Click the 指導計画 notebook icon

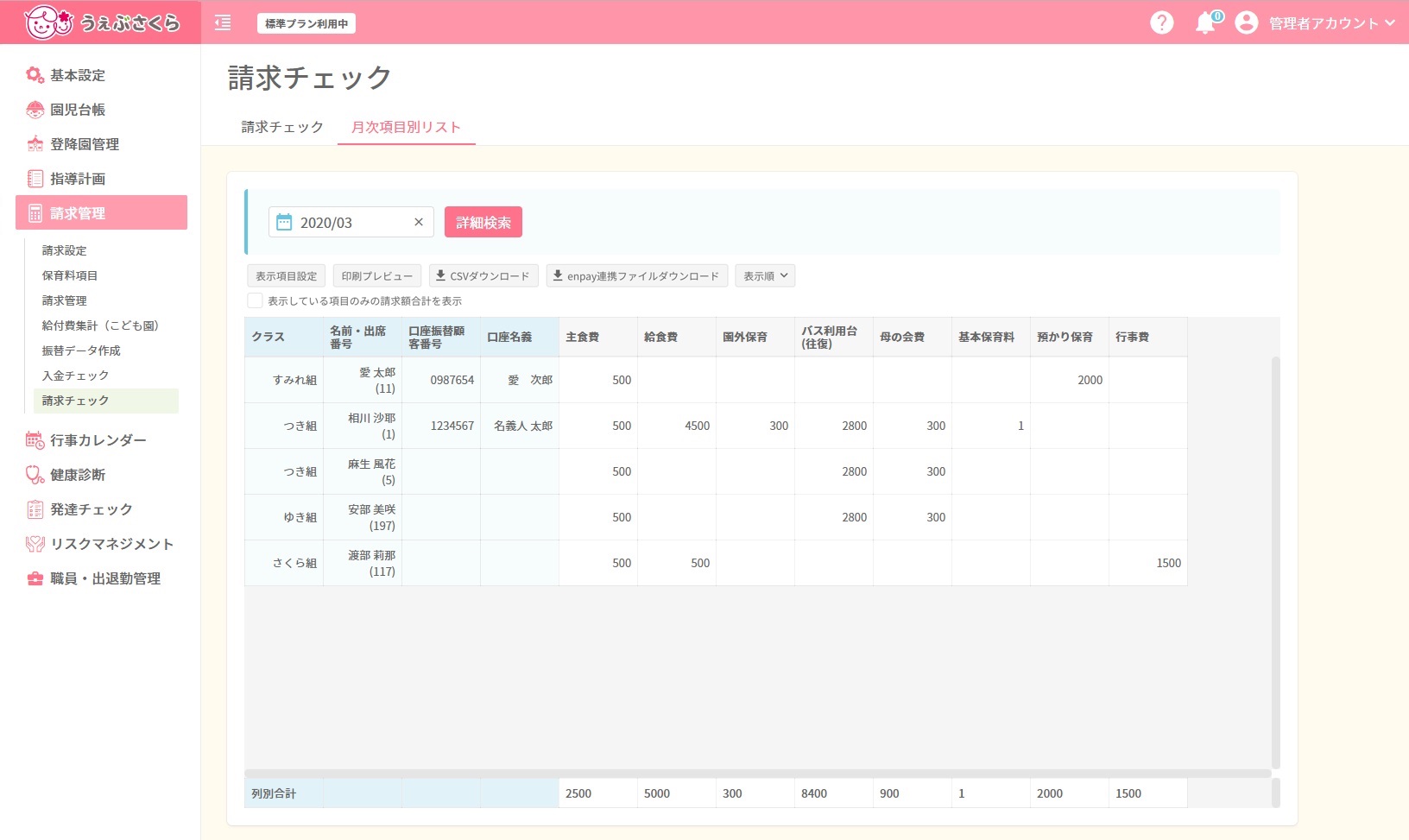pyautogui.click(x=35, y=179)
